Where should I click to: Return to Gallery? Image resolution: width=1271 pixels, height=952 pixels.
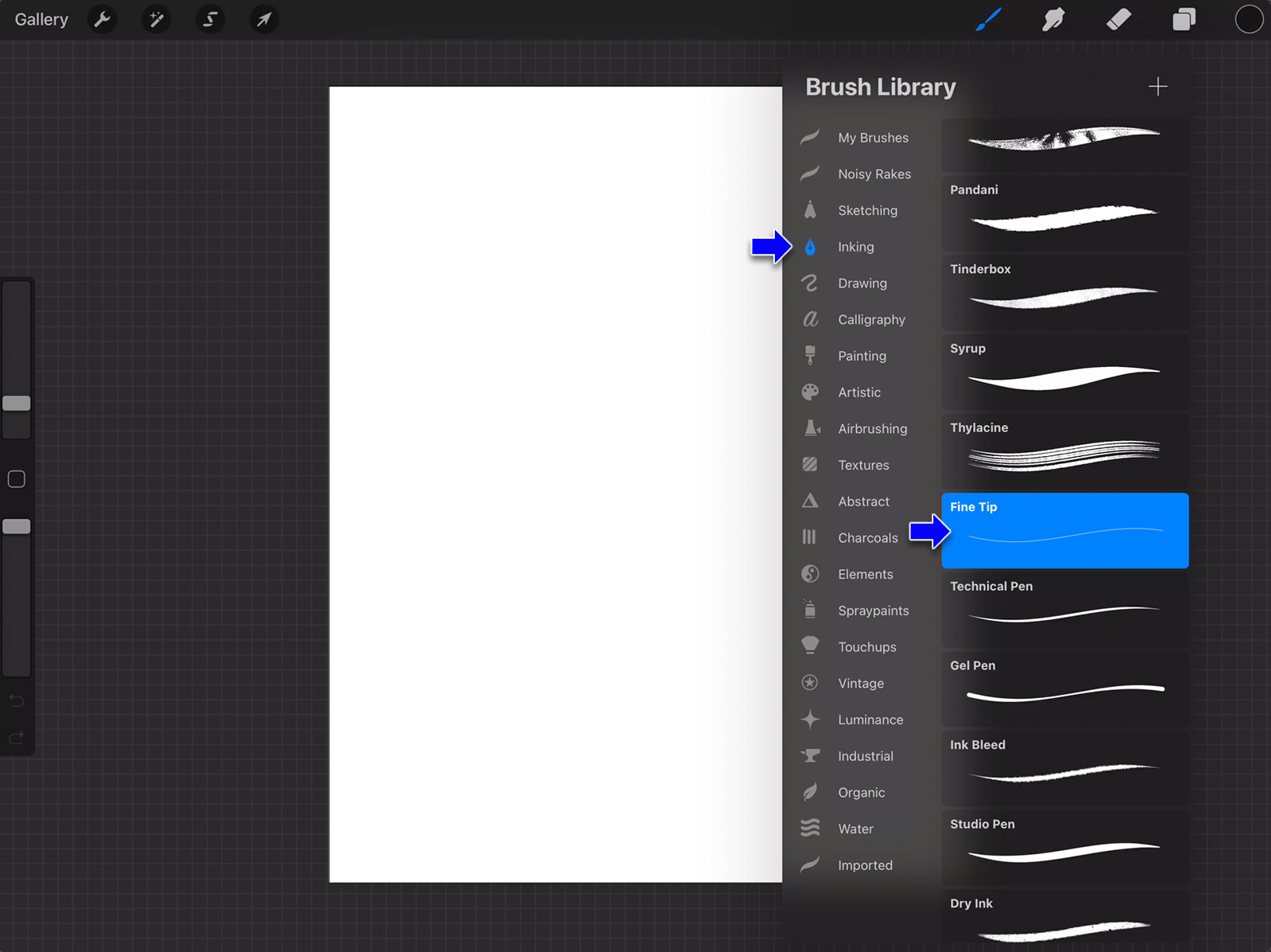click(x=41, y=19)
